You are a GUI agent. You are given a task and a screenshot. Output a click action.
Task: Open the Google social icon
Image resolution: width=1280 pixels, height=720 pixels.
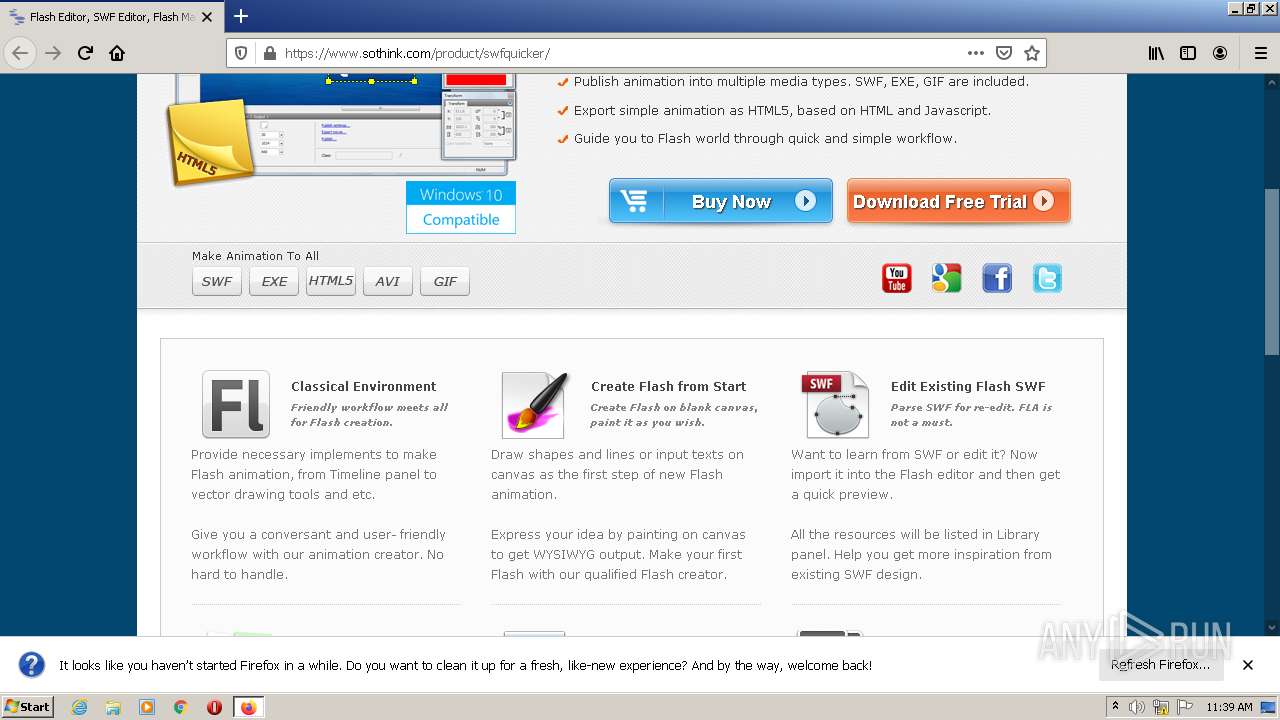(947, 278)
